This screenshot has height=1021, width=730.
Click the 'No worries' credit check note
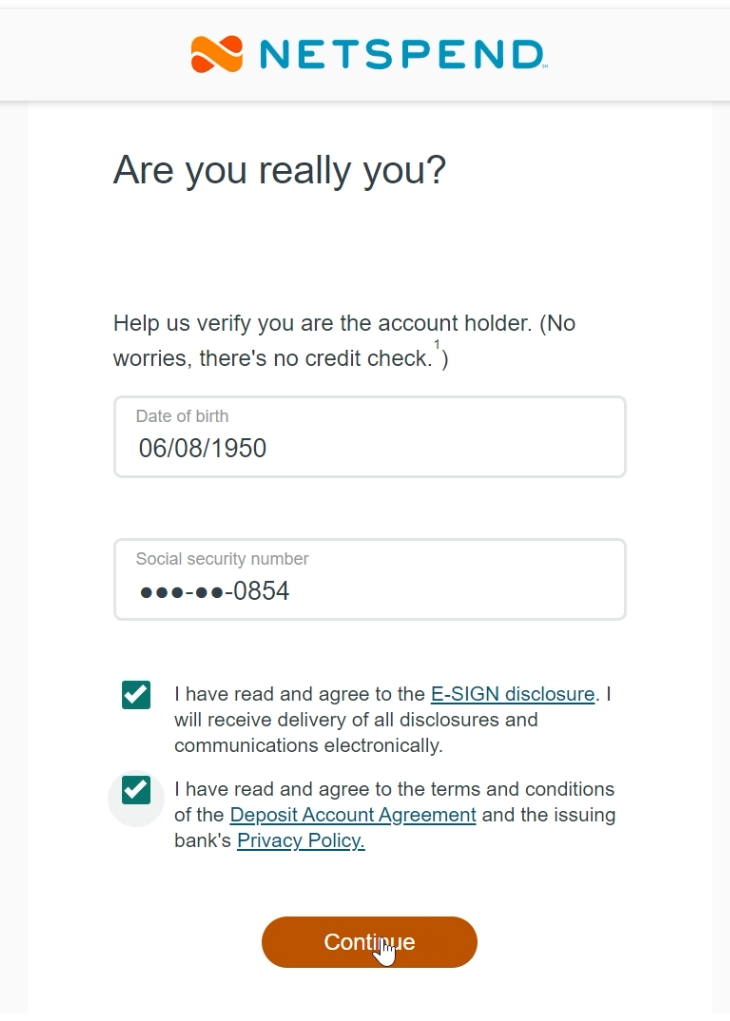[x=270, y=358]
